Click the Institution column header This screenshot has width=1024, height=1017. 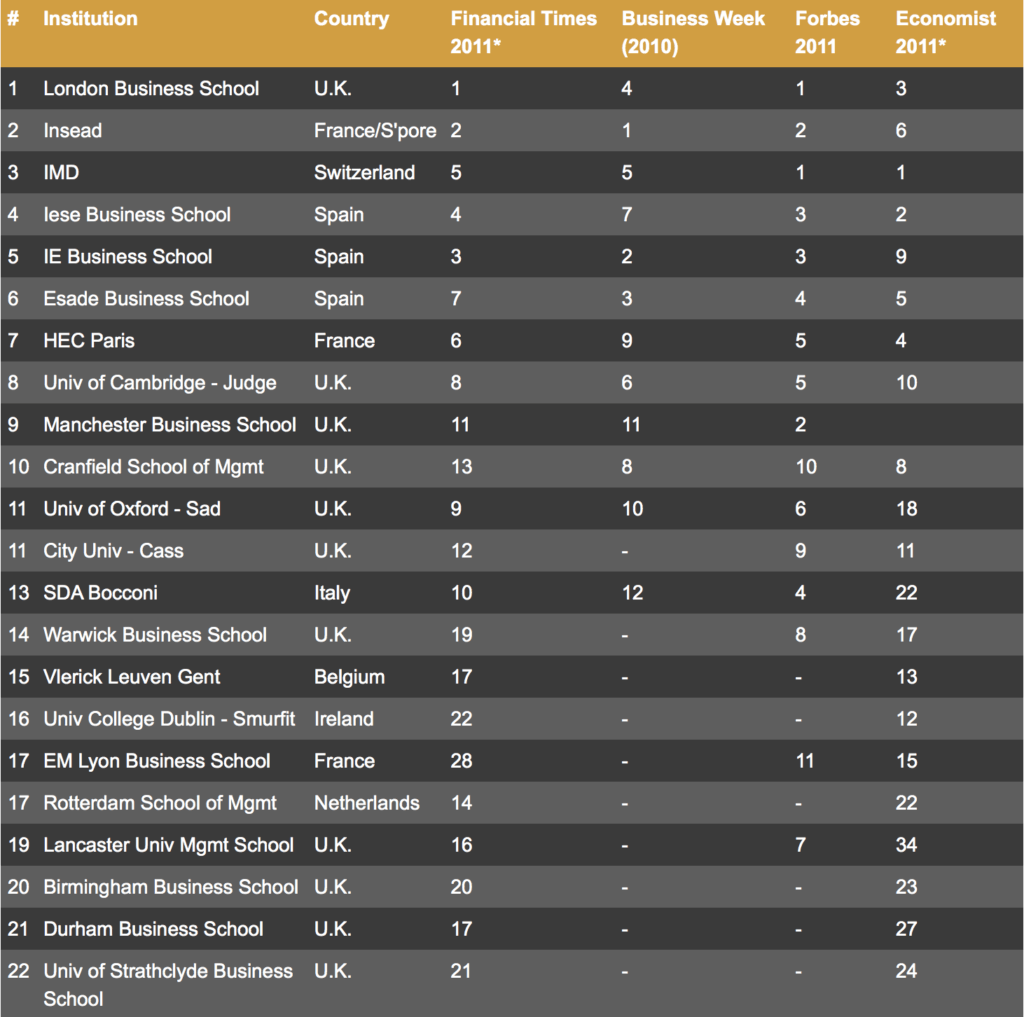tap(90, 18)
